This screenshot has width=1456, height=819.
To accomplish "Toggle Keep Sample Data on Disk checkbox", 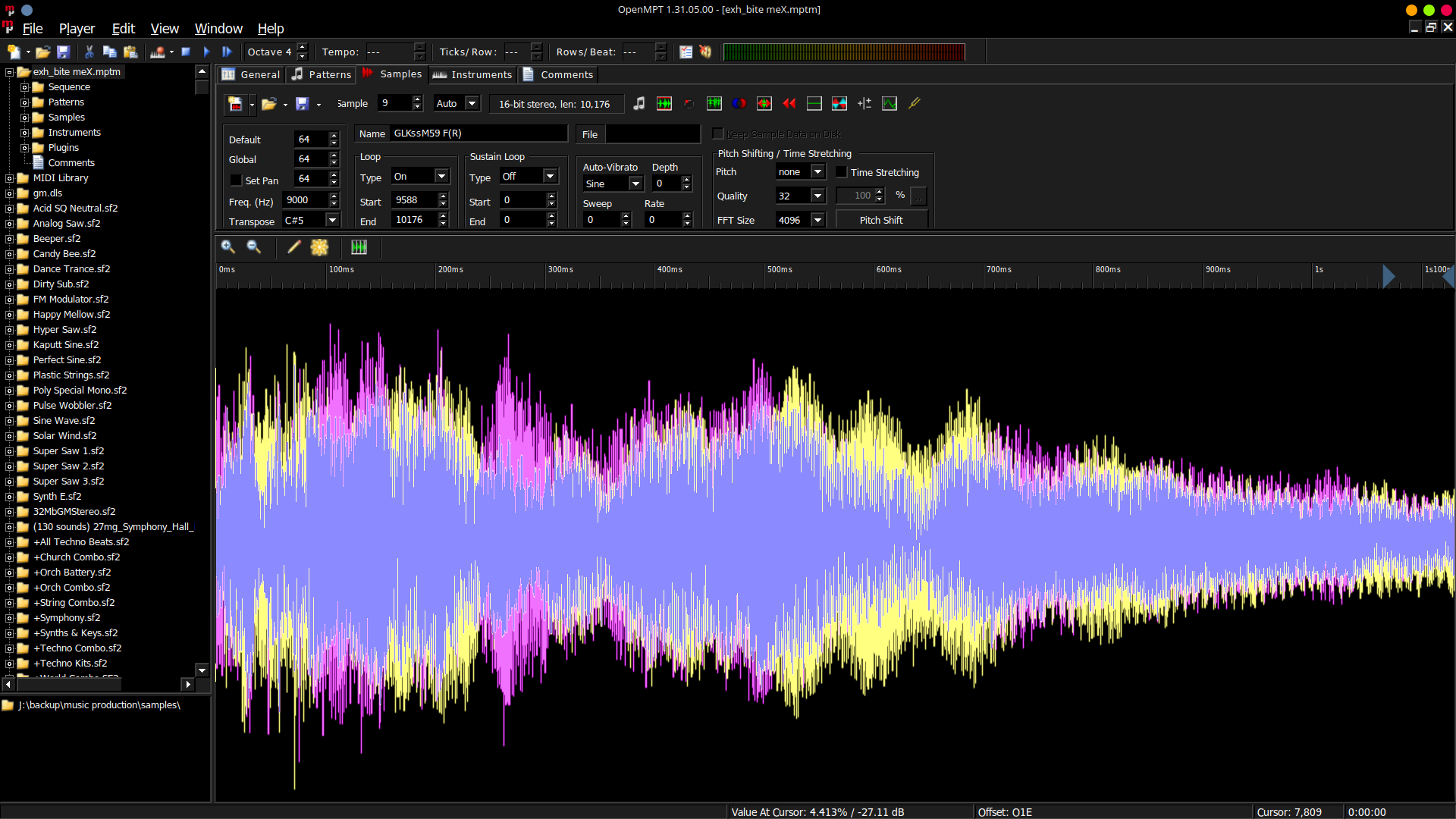I will [x=718, y=134].
